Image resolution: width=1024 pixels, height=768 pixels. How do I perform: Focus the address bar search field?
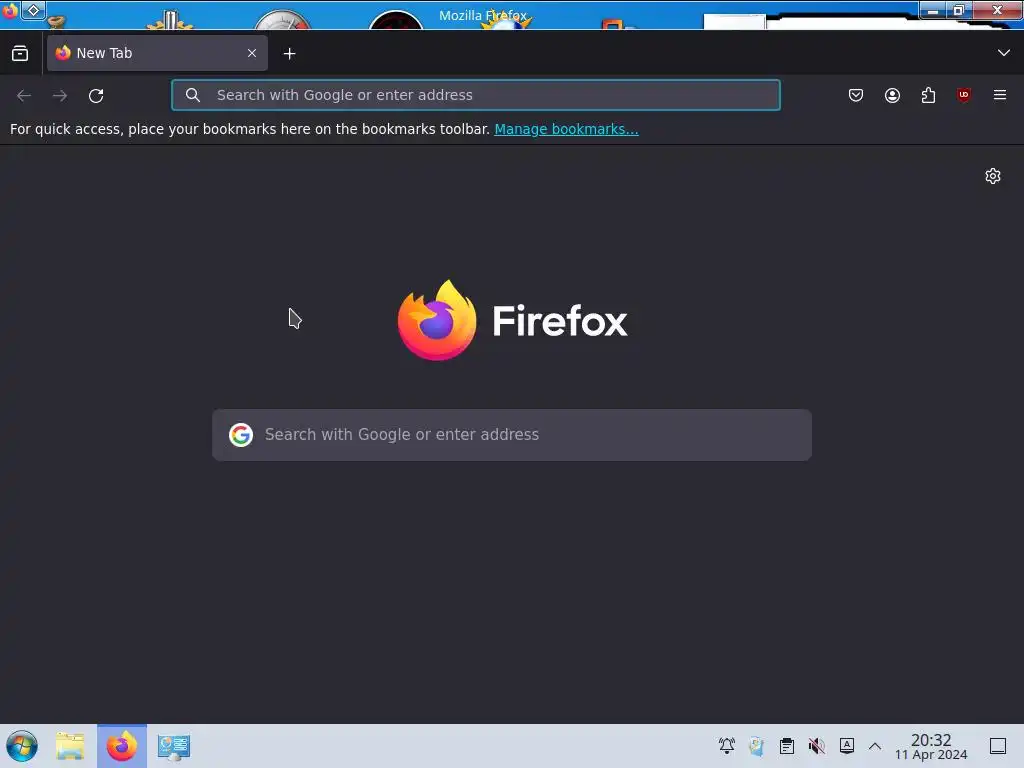click(x=475, y=95)
